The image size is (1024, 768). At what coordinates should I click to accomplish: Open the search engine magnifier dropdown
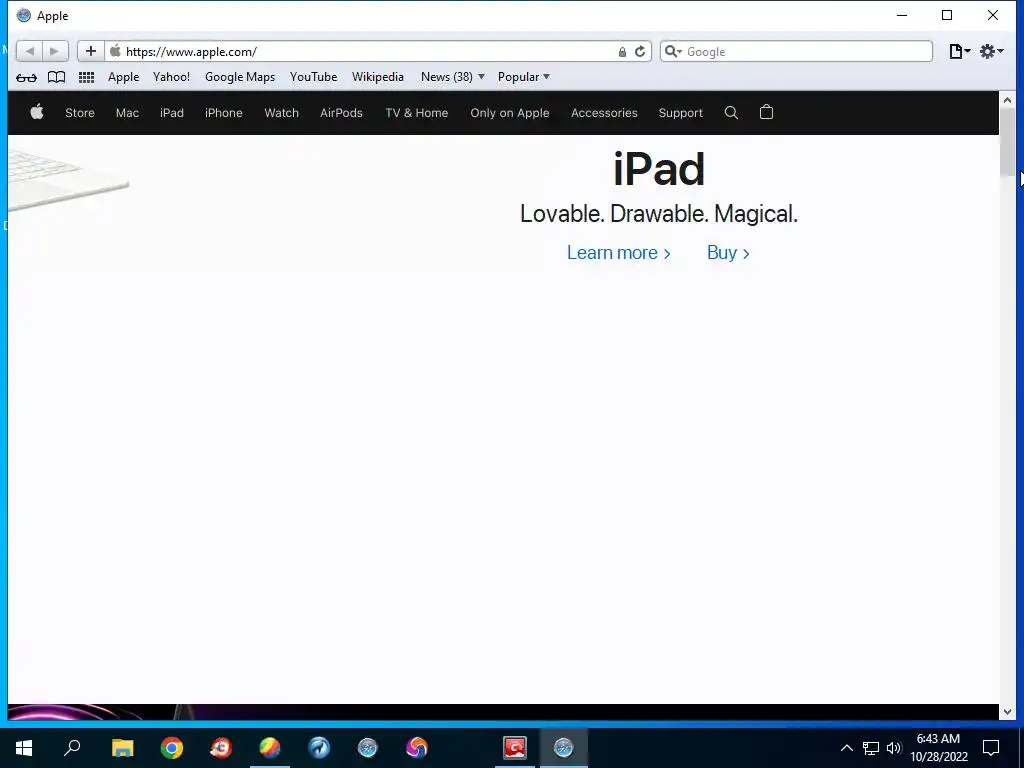pyautogui.click(x=673, y=51)
